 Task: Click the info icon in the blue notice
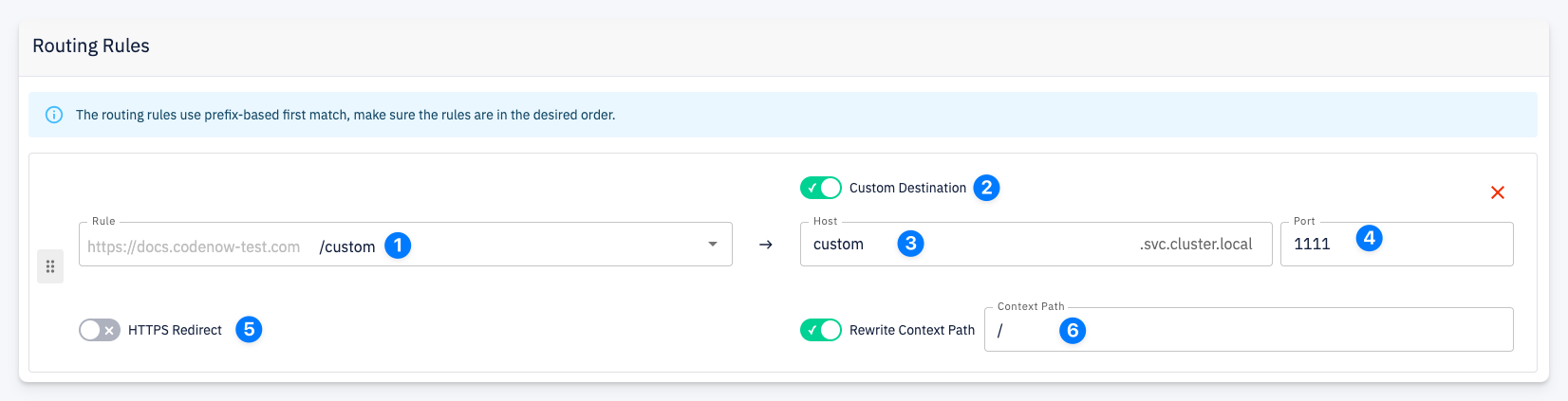54,115
